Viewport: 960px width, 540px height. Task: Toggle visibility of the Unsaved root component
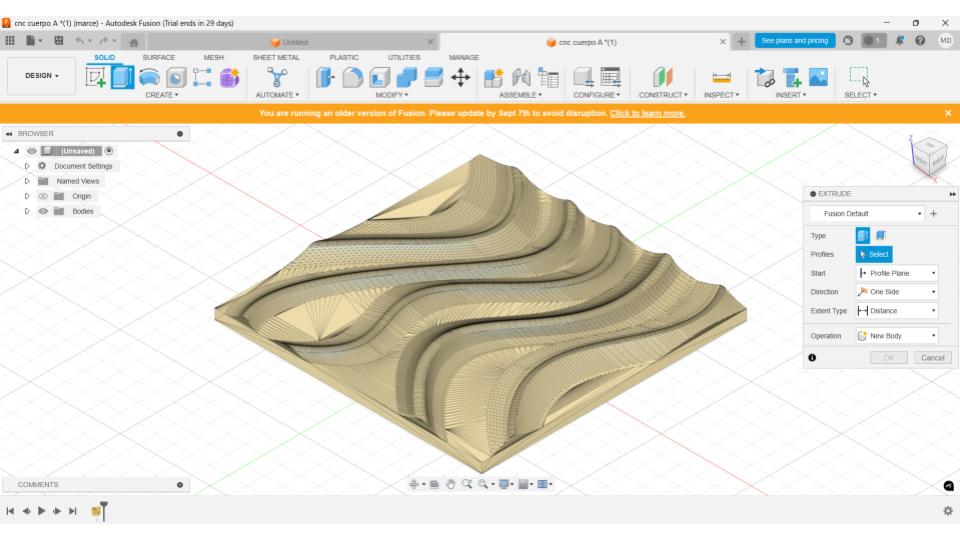32,151
